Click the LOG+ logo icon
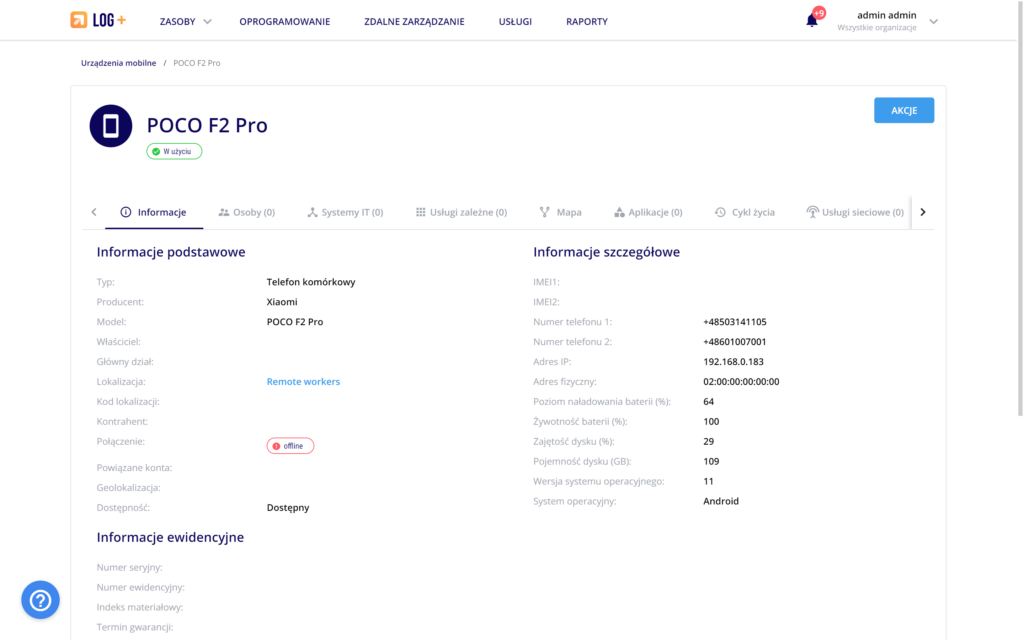The height and width of the screenshot is (640, 1024). tap(78, 20)
